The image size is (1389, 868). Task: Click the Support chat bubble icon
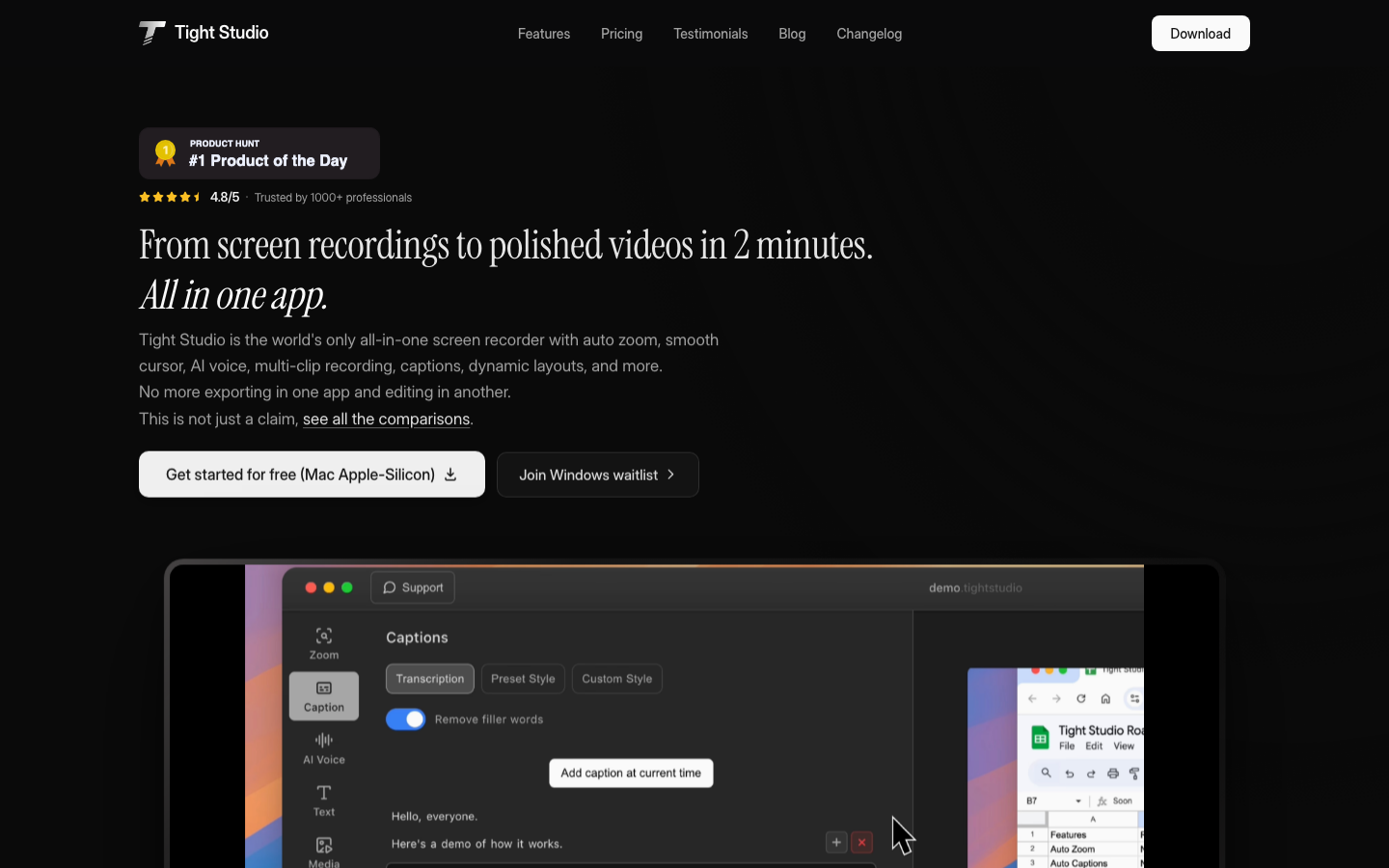point(390,587)
